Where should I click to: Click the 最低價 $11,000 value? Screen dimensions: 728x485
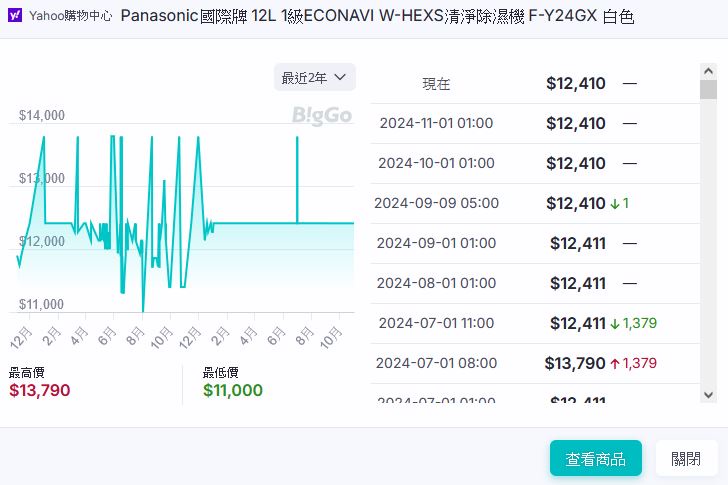click(233, 390)
